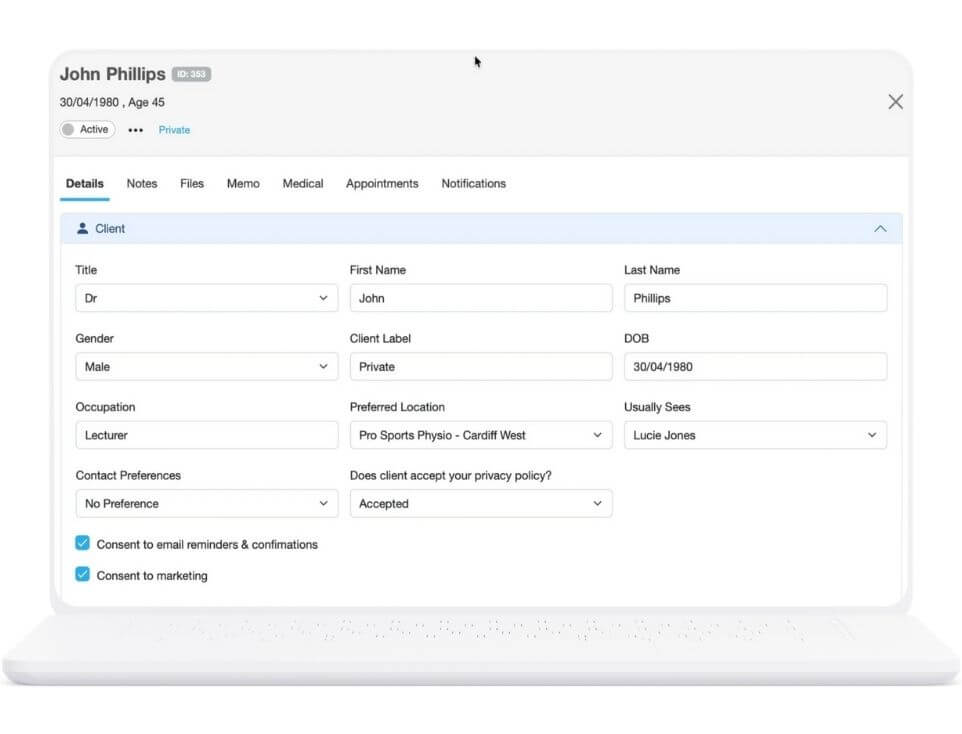
Task: Click the DOB field showing 30/04/1980
Action: 755,366
